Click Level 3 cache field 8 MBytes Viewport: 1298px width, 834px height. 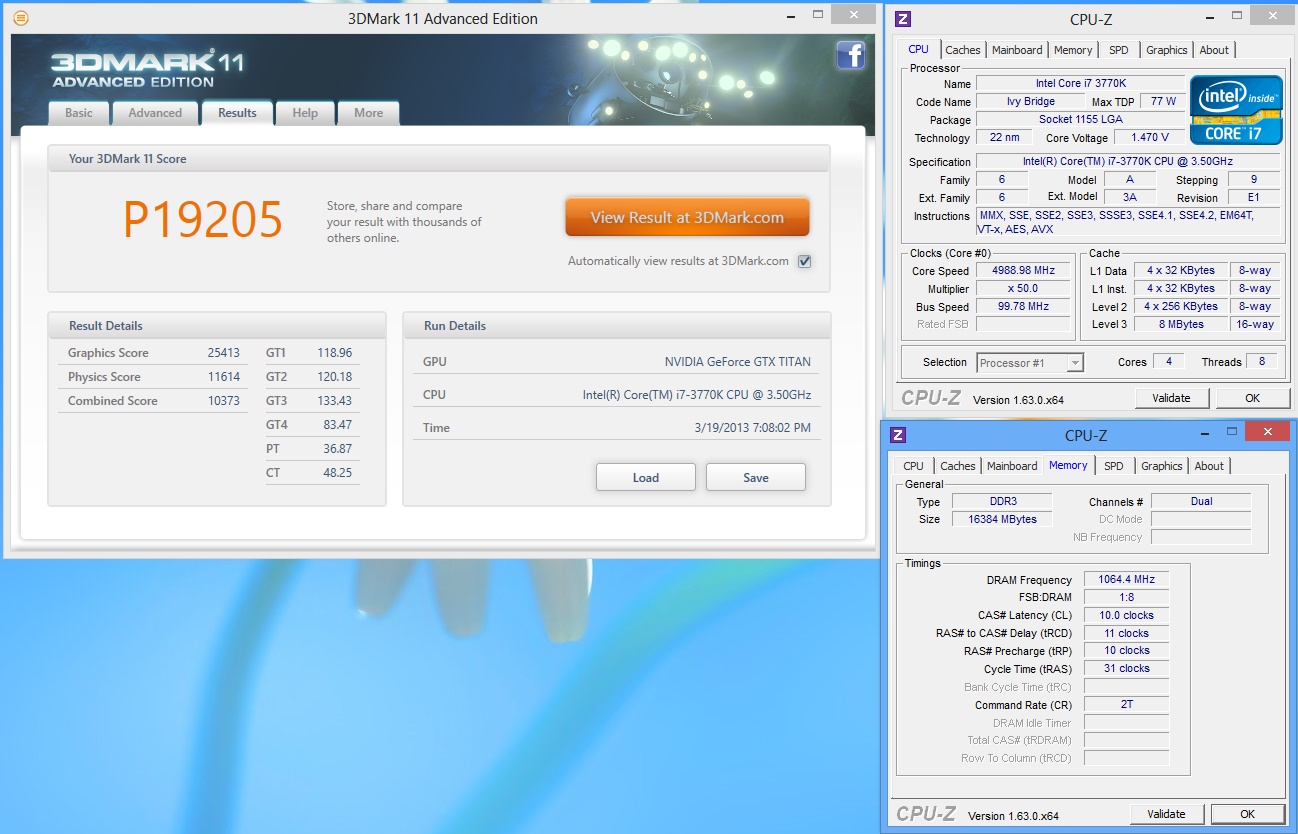(x=1180, y=324)
